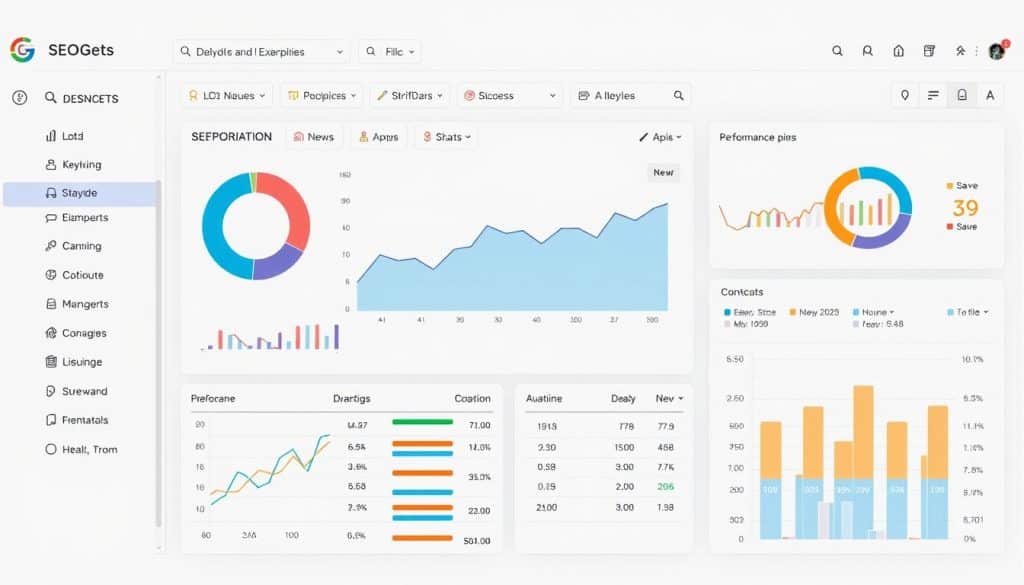Open the Shats tab dropdown
This screenshot has width=1024, height=585.
coord(447,136)
